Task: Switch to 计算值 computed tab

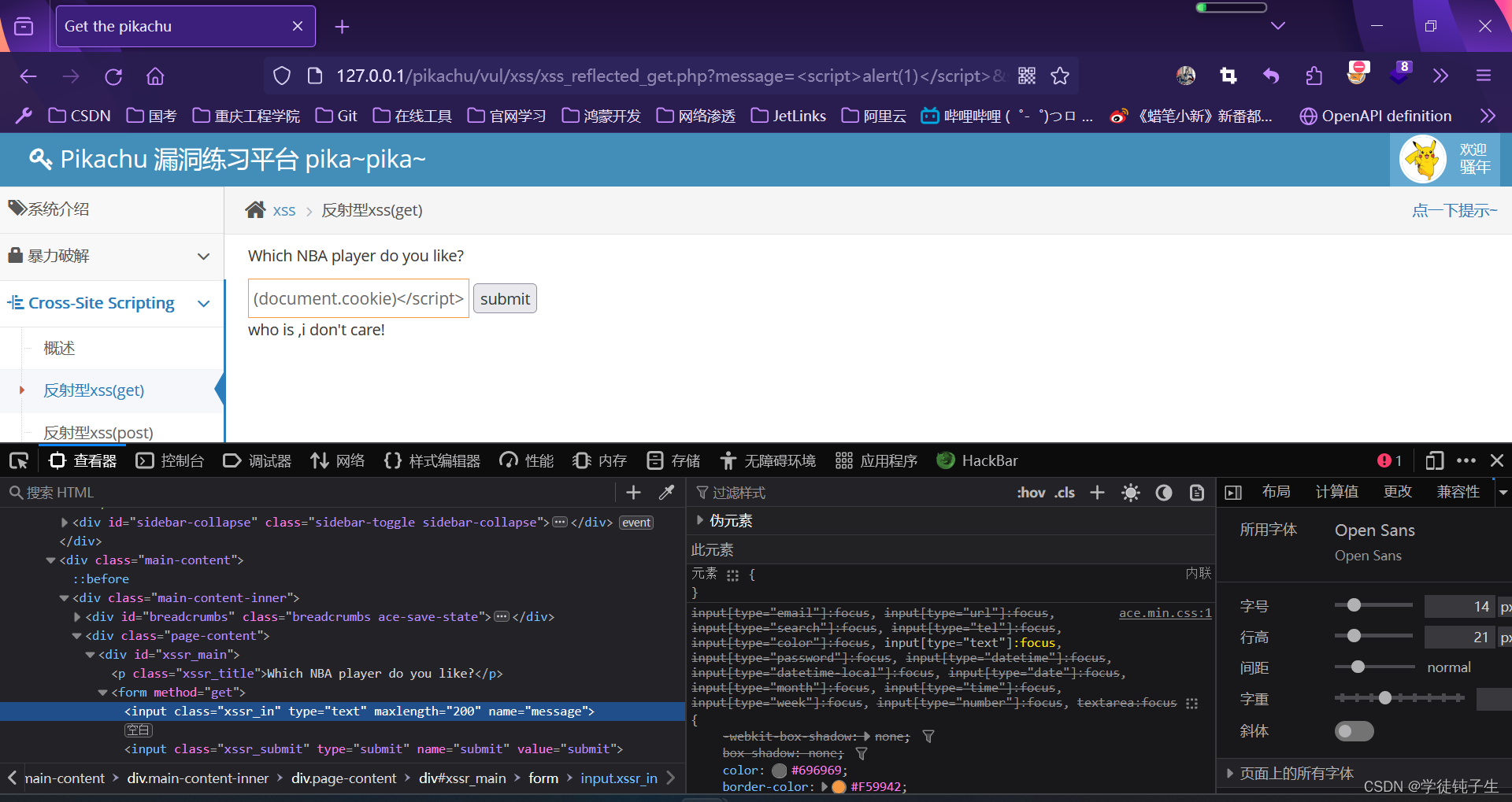Action: click(x=1336, y=492)
